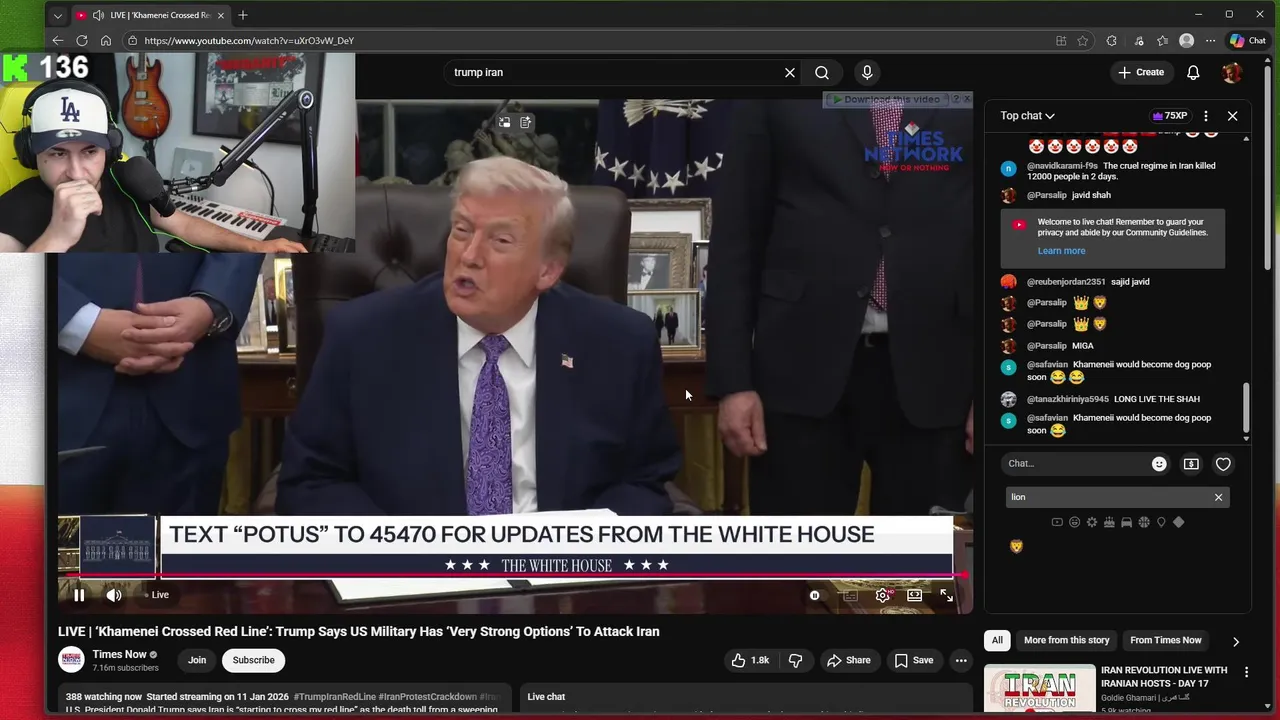Open YouTube notifications bell
Image resolution: width=1280 pixels, height=720 pixels.
click(x=1193, y=72)
